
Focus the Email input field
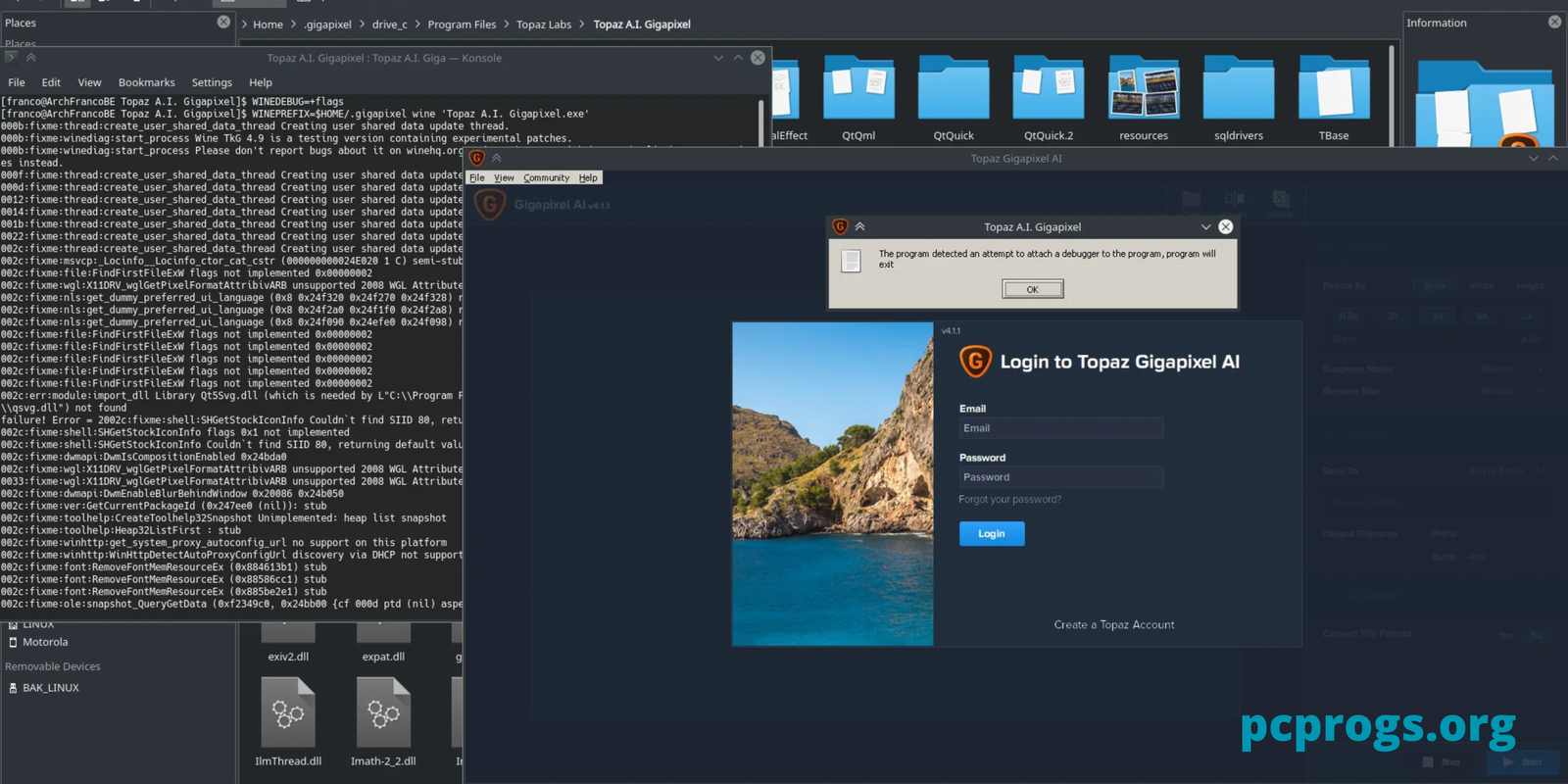[1061, 428]
